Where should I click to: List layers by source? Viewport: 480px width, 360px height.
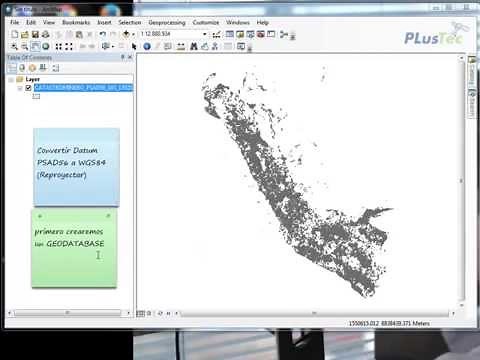pos(22,68)
